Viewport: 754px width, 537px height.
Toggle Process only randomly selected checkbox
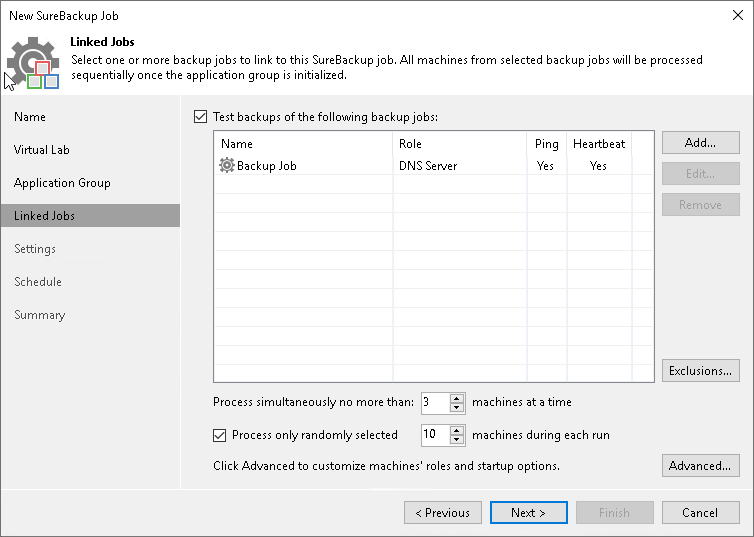pyautogui.click(x=219, y=435)
